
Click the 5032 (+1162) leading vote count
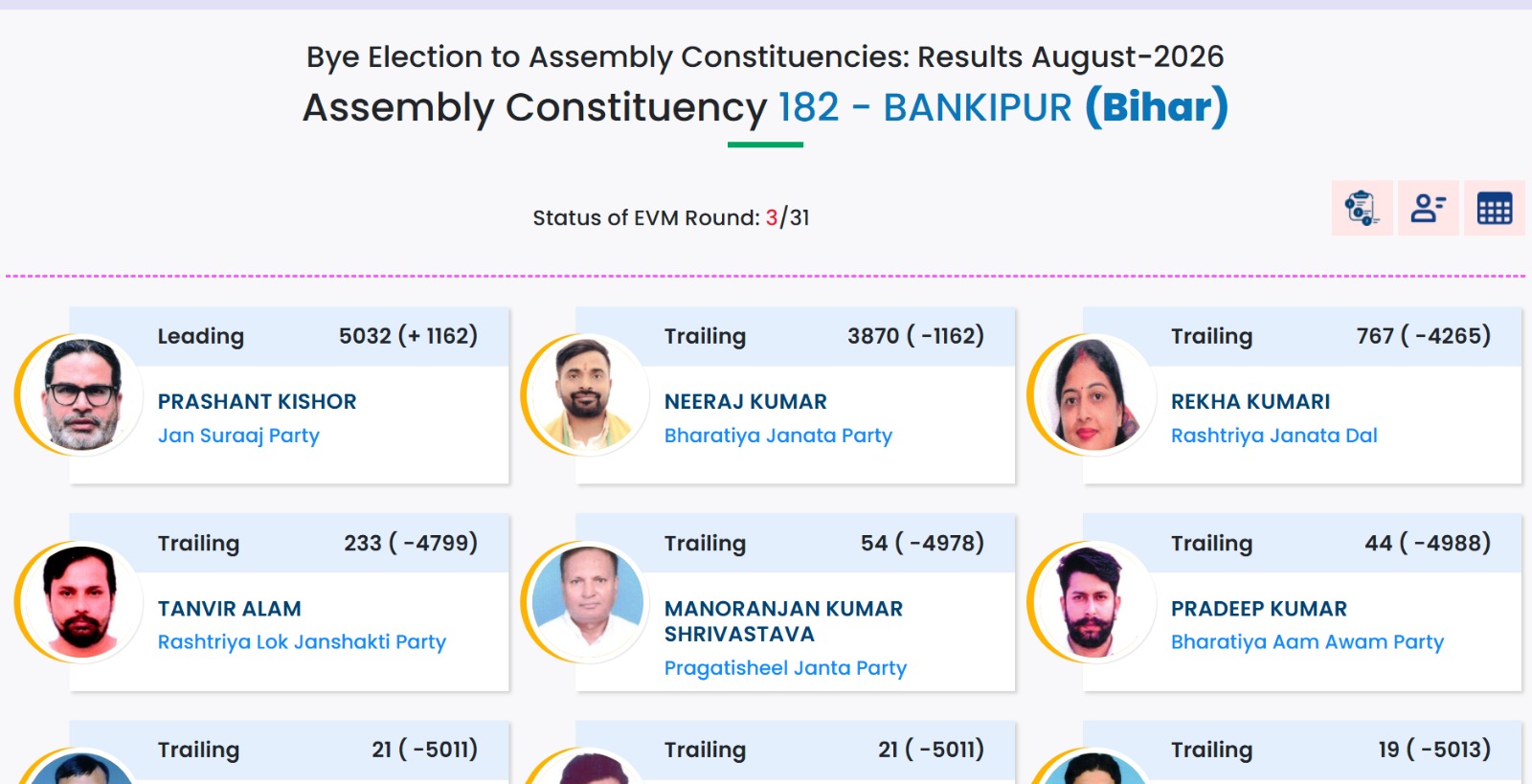coord(408,336)
